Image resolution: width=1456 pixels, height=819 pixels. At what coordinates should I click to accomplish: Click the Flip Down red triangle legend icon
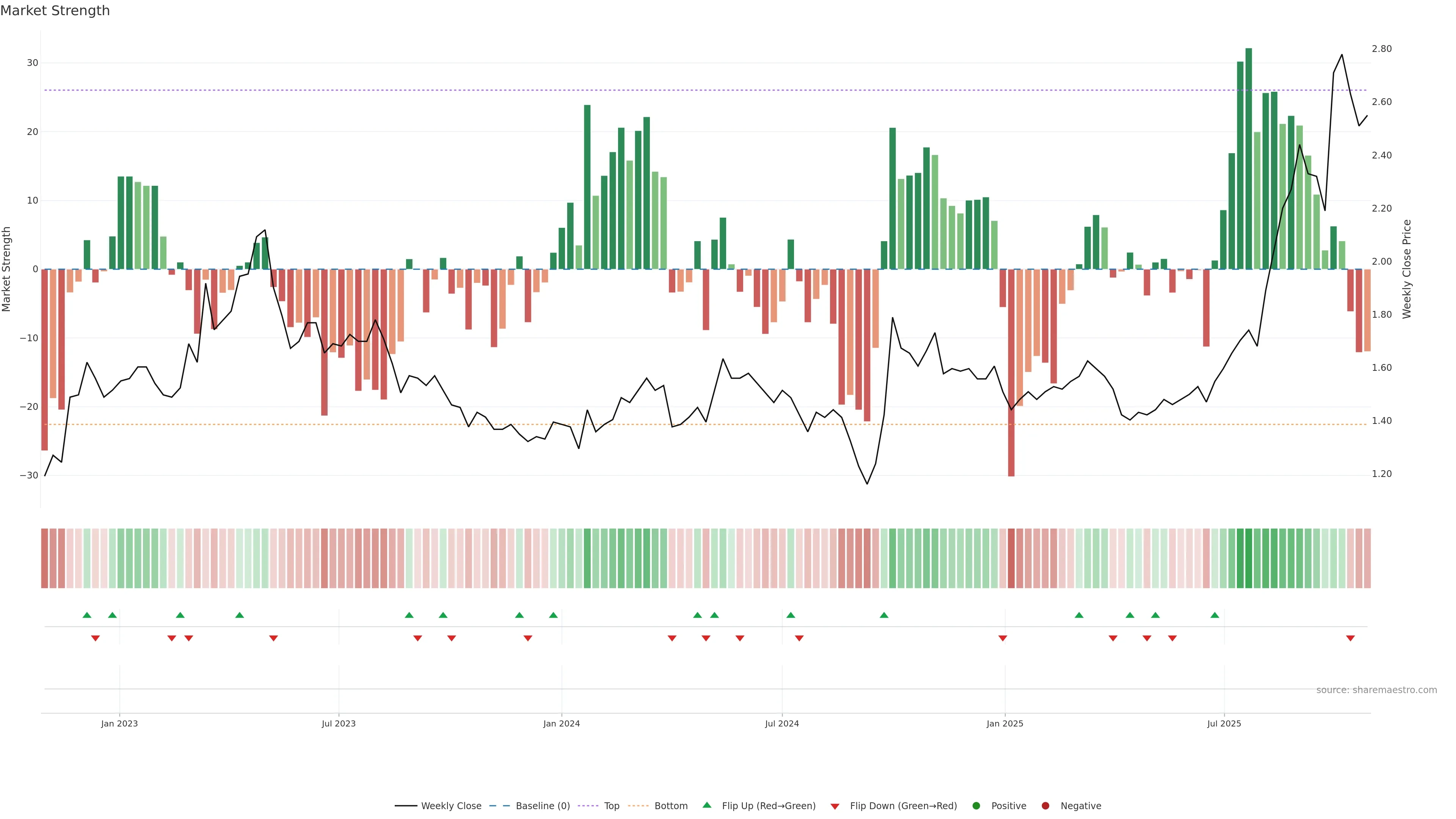tap(835, 806)
